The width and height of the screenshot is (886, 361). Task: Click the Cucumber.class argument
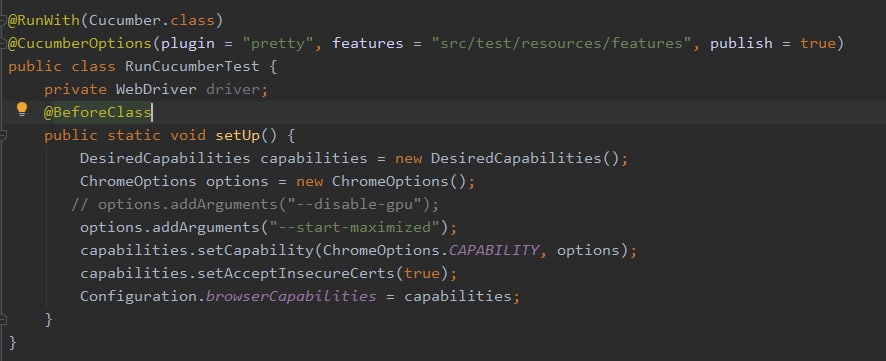151,21
